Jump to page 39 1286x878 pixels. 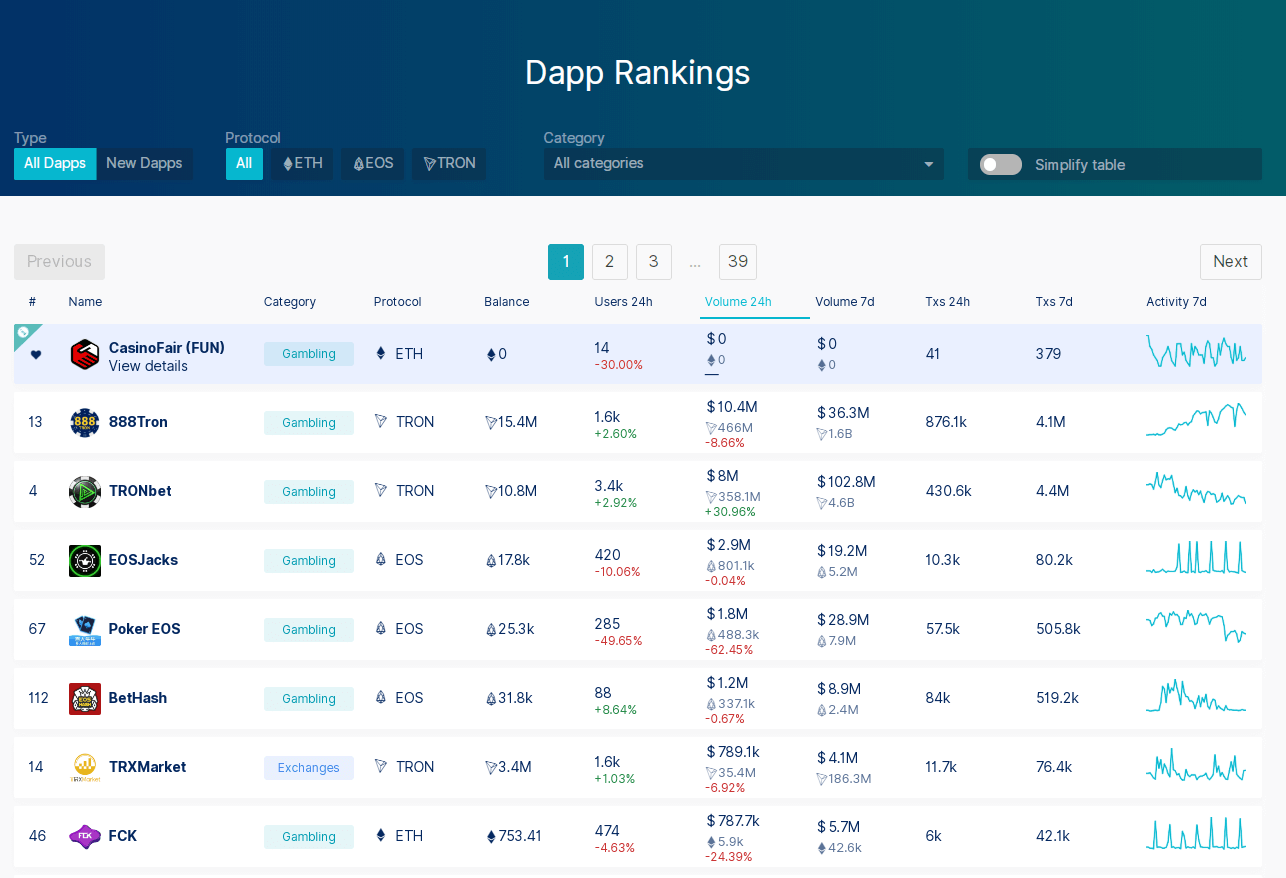pos(738,262)
